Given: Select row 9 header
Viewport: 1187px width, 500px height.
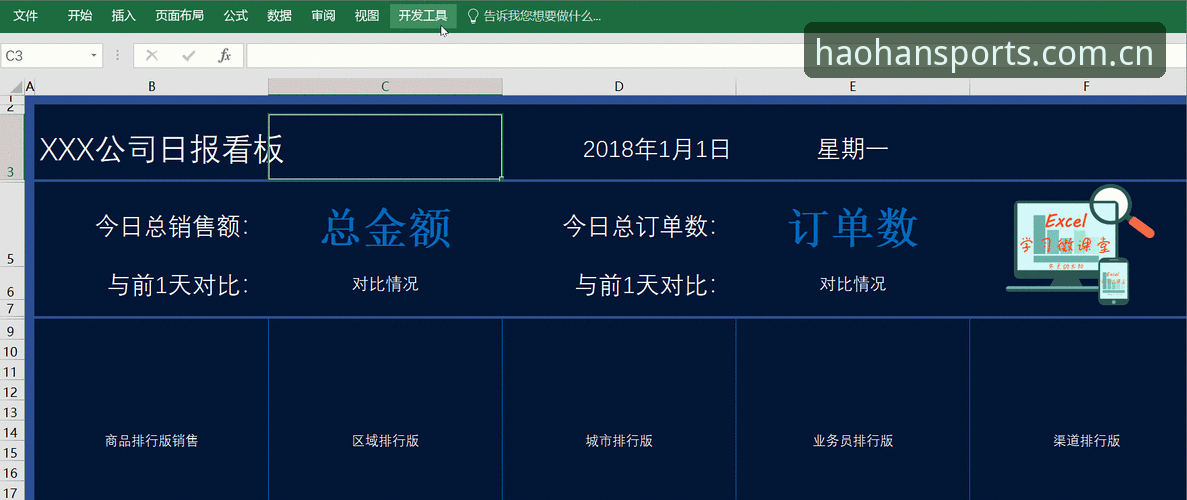Looking at the screenshot, I should (11, 332).
